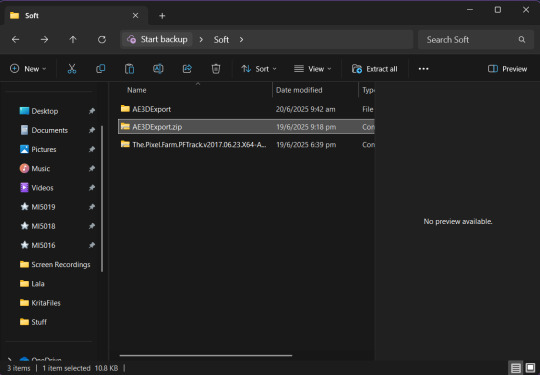The height and width of the screenshot is (375, 540).
Task: Unpin MI5019 from quick access
Action: [92, 207]
